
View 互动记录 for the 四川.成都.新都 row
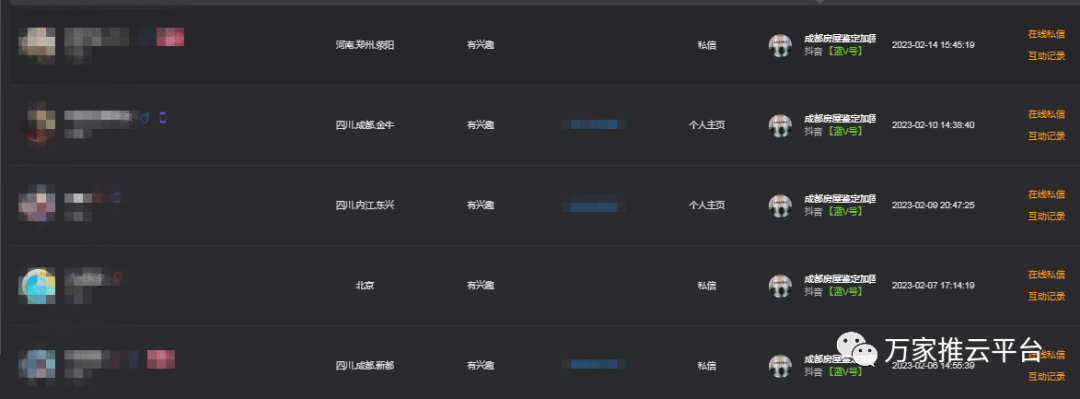tap(1046, 376)
